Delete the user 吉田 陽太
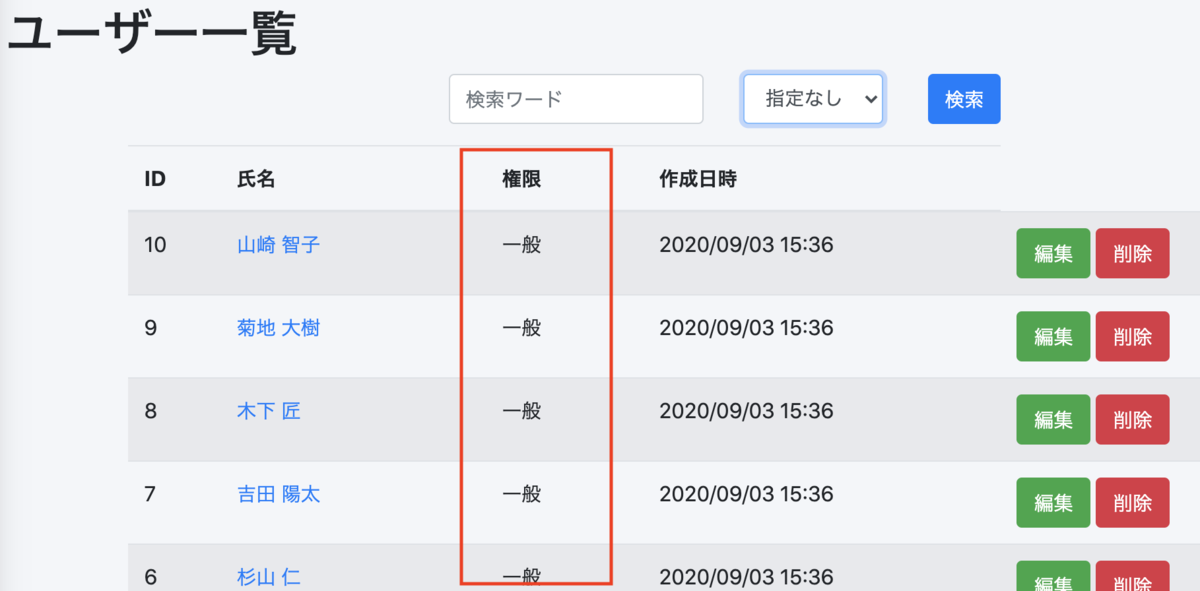 (1131, 502)
